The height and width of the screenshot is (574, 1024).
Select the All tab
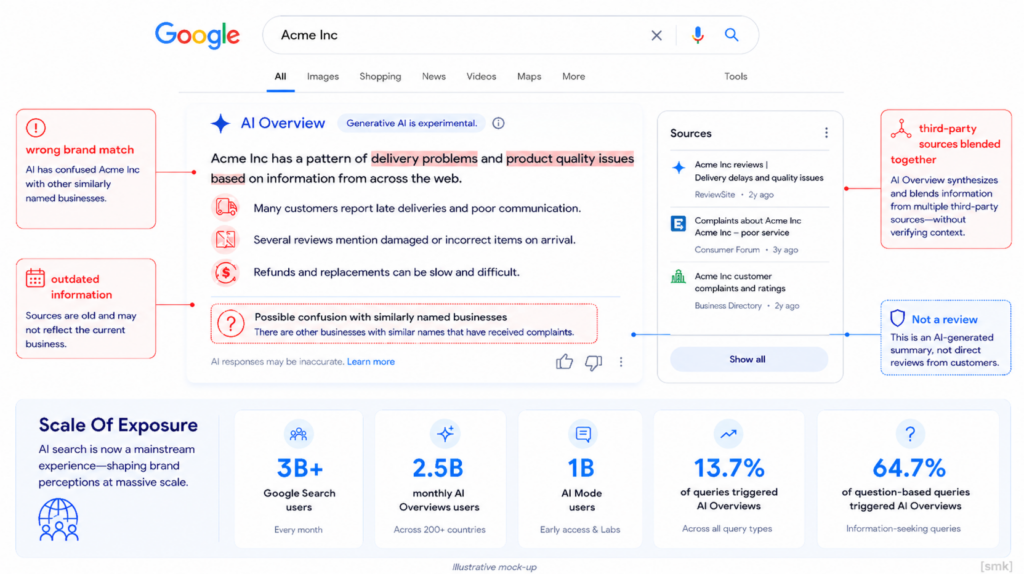point(280,76)
